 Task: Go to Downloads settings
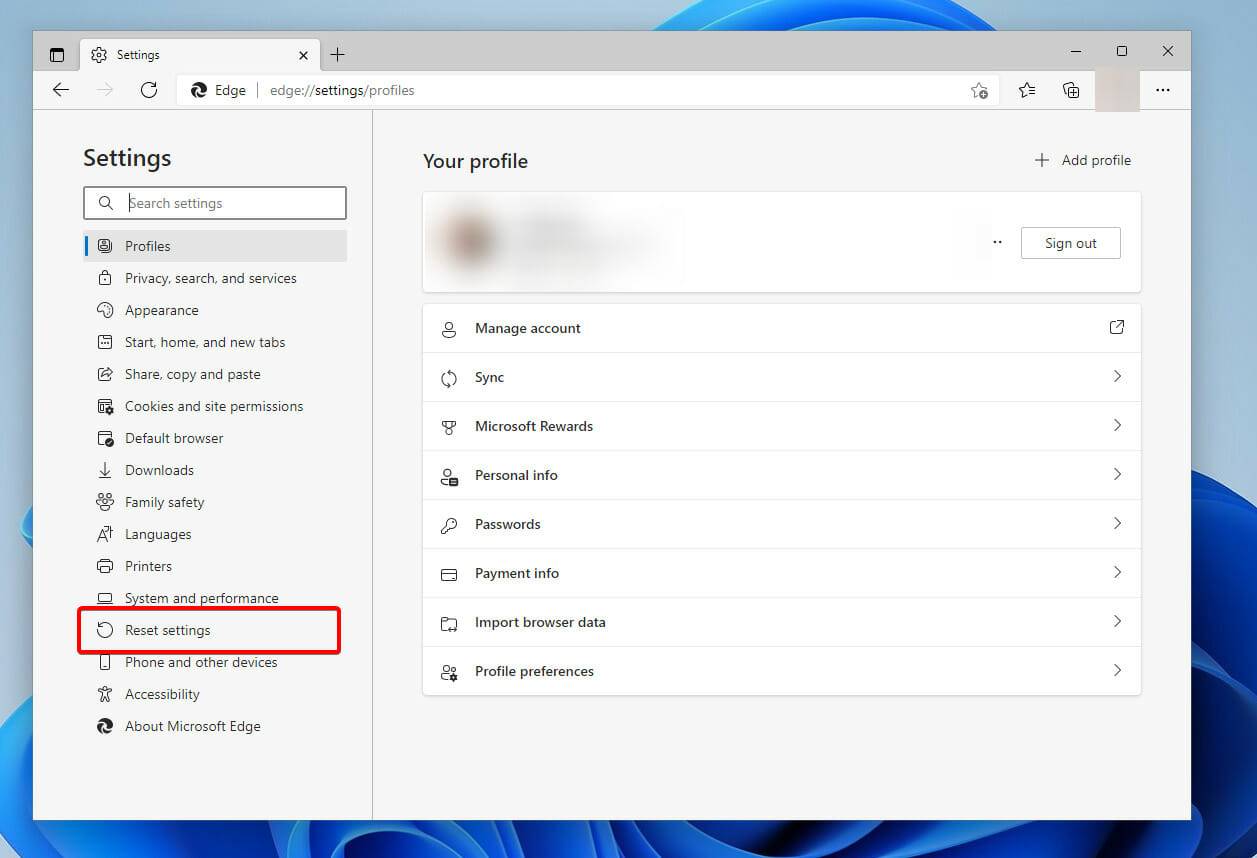pos(215,470)
